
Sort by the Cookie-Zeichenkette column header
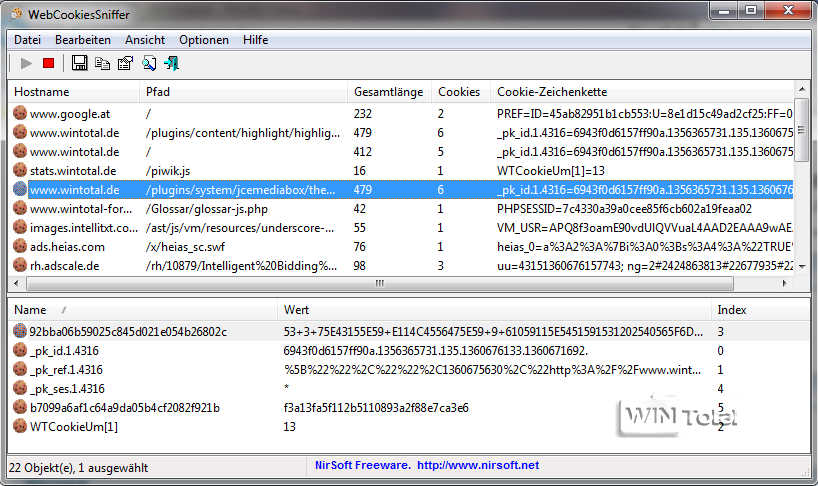(x=642, y=92)
